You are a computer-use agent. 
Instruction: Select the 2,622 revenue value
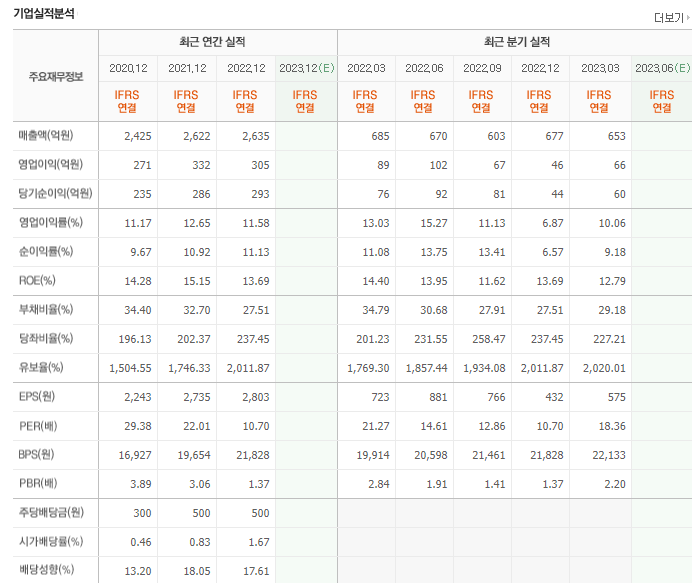point(197,136)
